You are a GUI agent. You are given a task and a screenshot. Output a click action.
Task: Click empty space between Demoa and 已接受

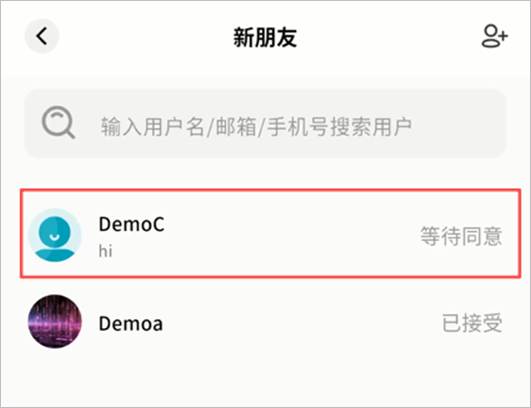tap(301, 323)
